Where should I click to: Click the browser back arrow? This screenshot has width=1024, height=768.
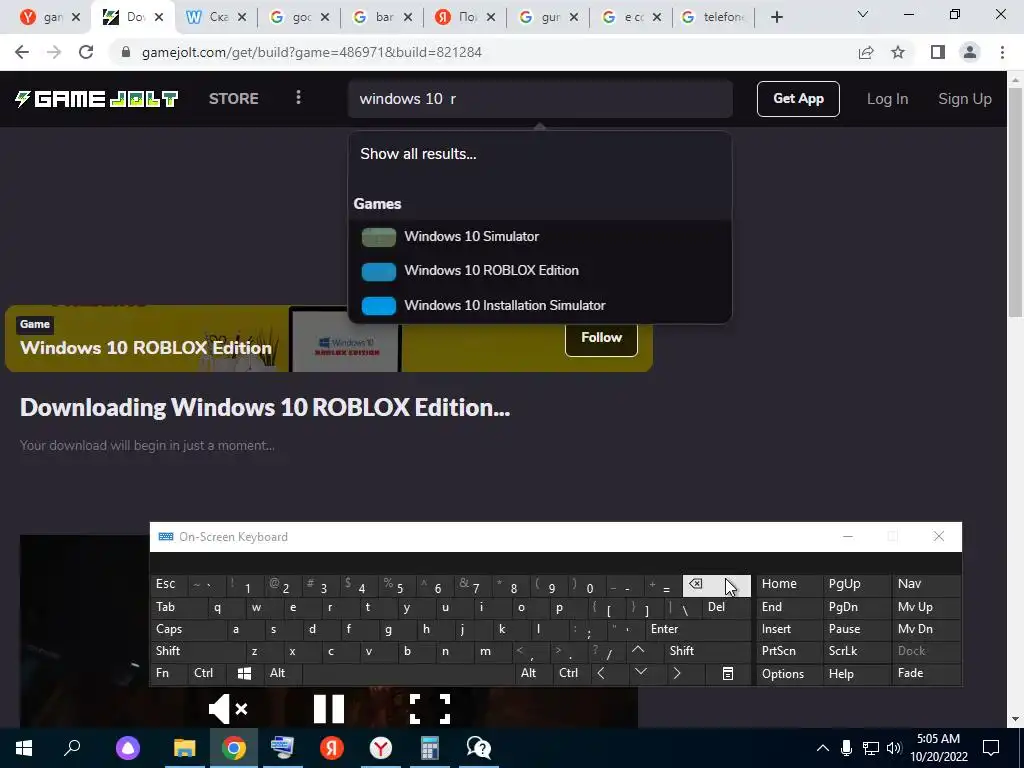(22, 52)
